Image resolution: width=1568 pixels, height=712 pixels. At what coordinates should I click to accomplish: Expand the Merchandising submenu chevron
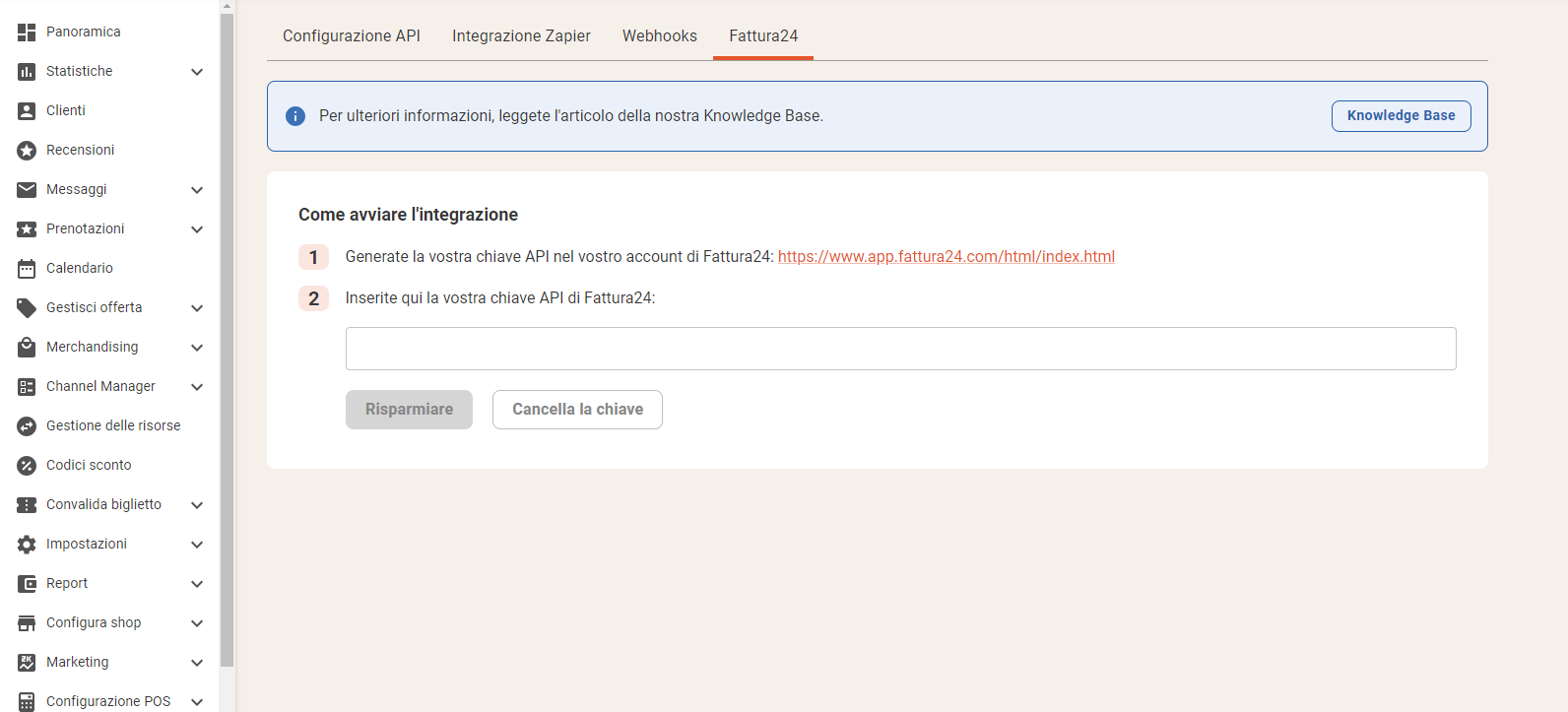[197, 348]
